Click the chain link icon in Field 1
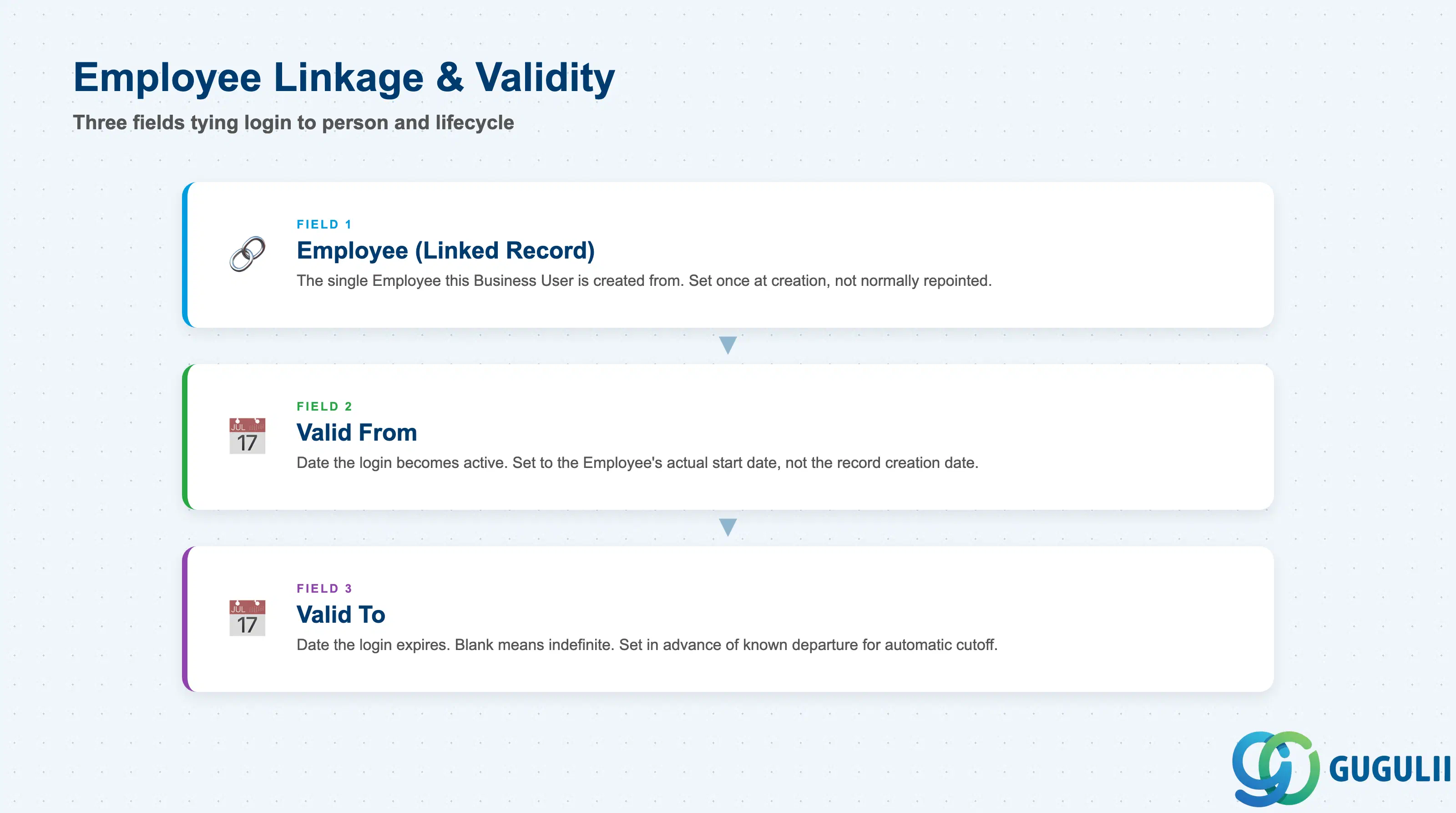The height and width of the screenshot is (813, 1456). tap(247, 254)
